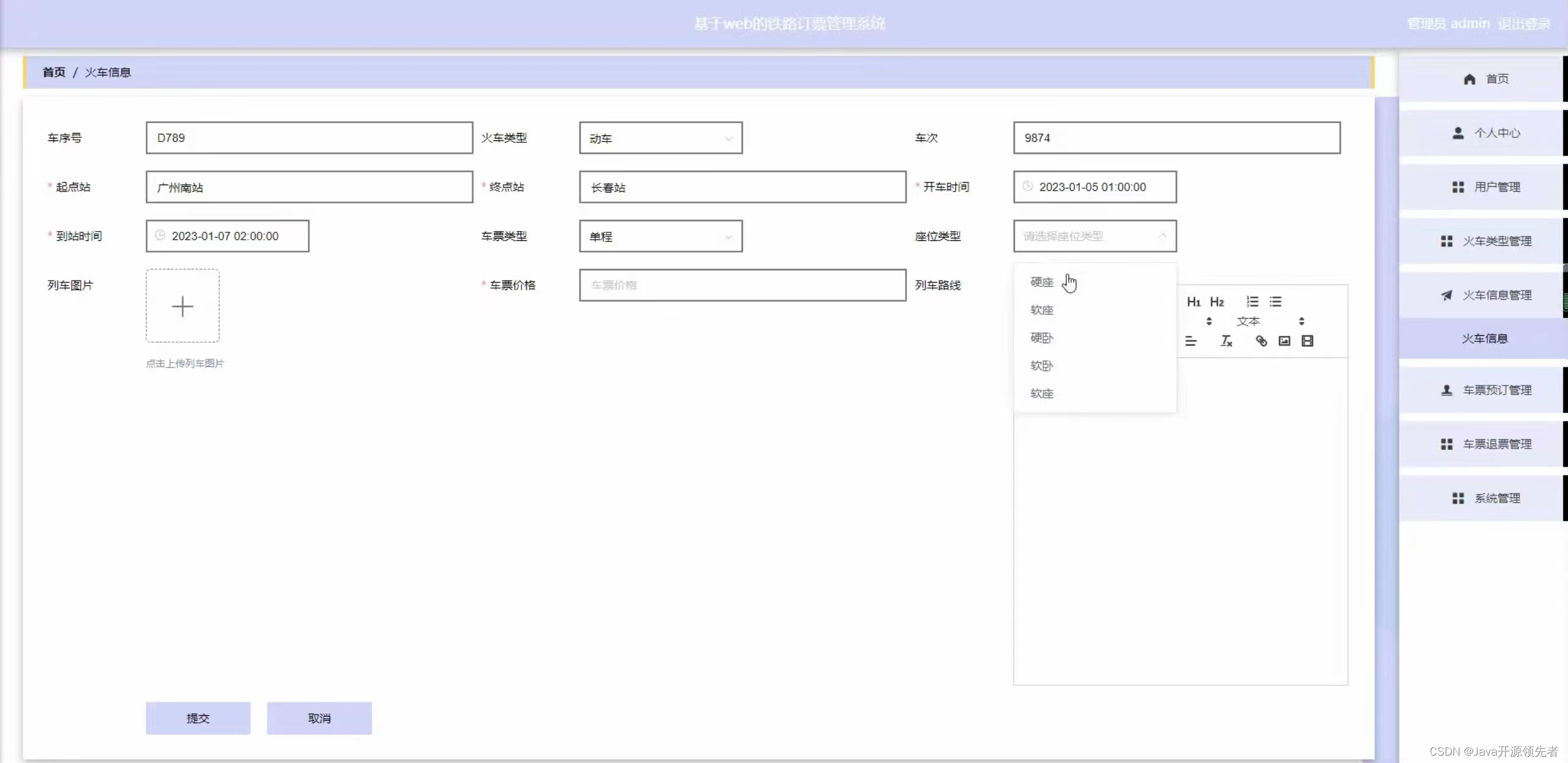This screenshot has width=1568, height=763.
Task: Apply H1 heading in the route editor
Action: tap(1193, 302)
